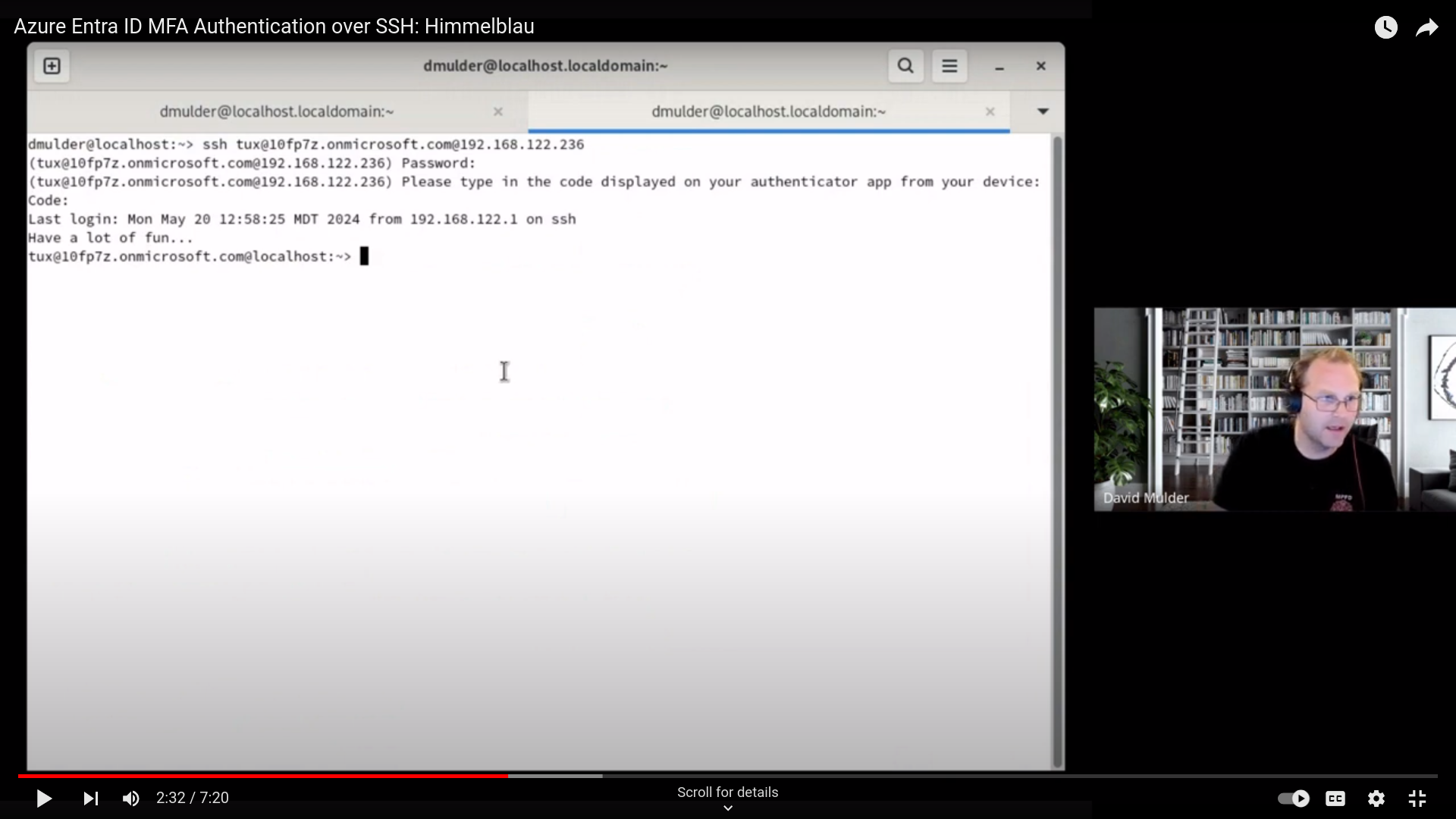Screen dimensions: 1456x819
Task: Mute the video volume
Action: (x=131, y=799)
